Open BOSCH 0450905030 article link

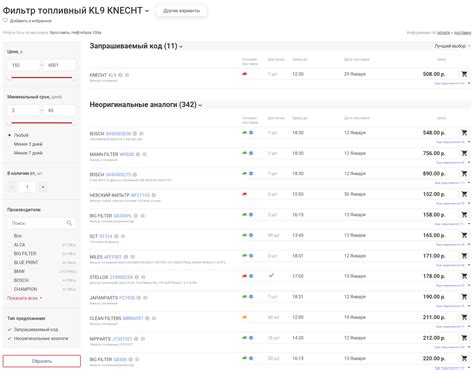[x=118, y=134]
